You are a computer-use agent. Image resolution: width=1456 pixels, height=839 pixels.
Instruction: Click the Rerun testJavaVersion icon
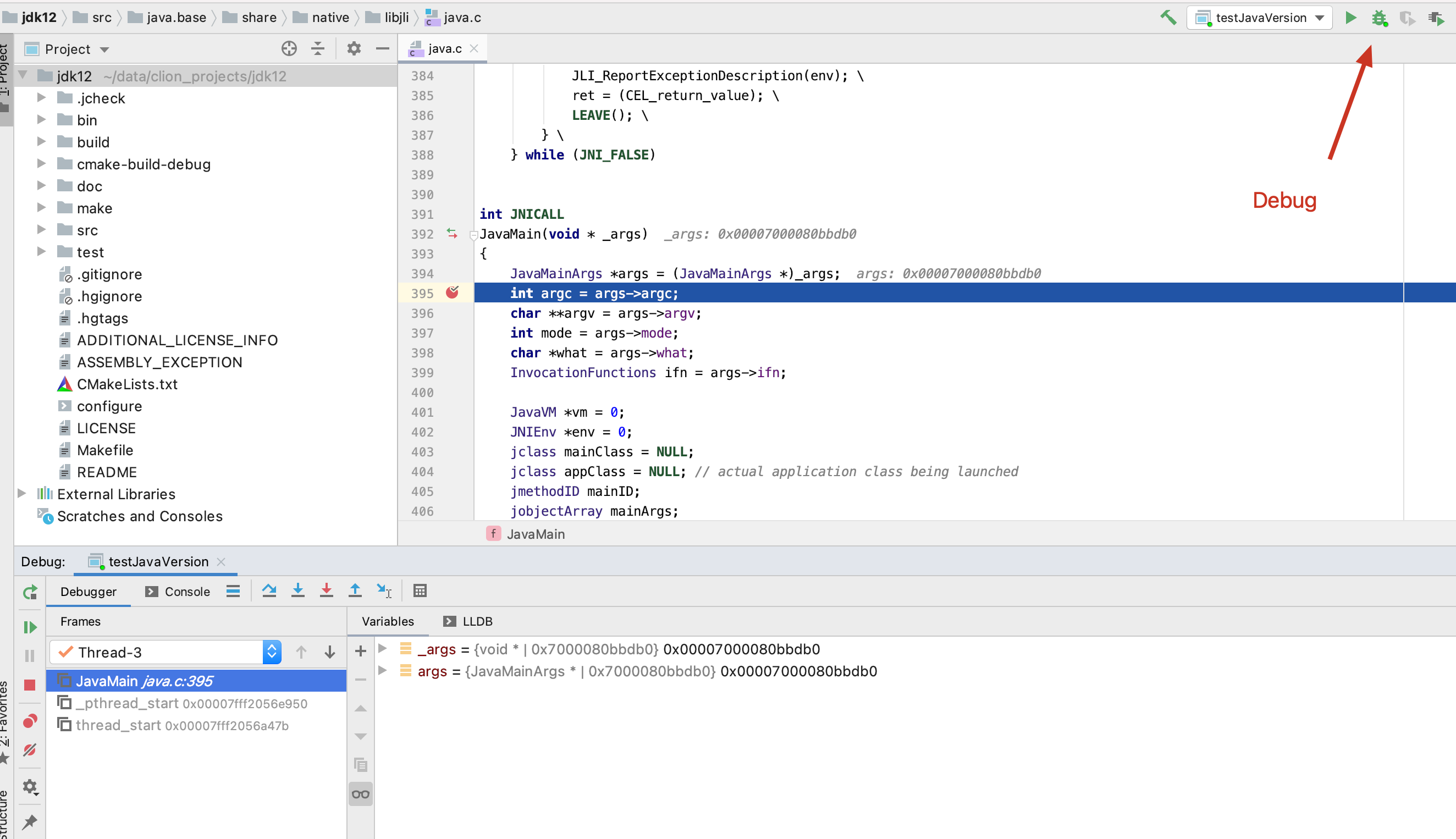[30, 592]
